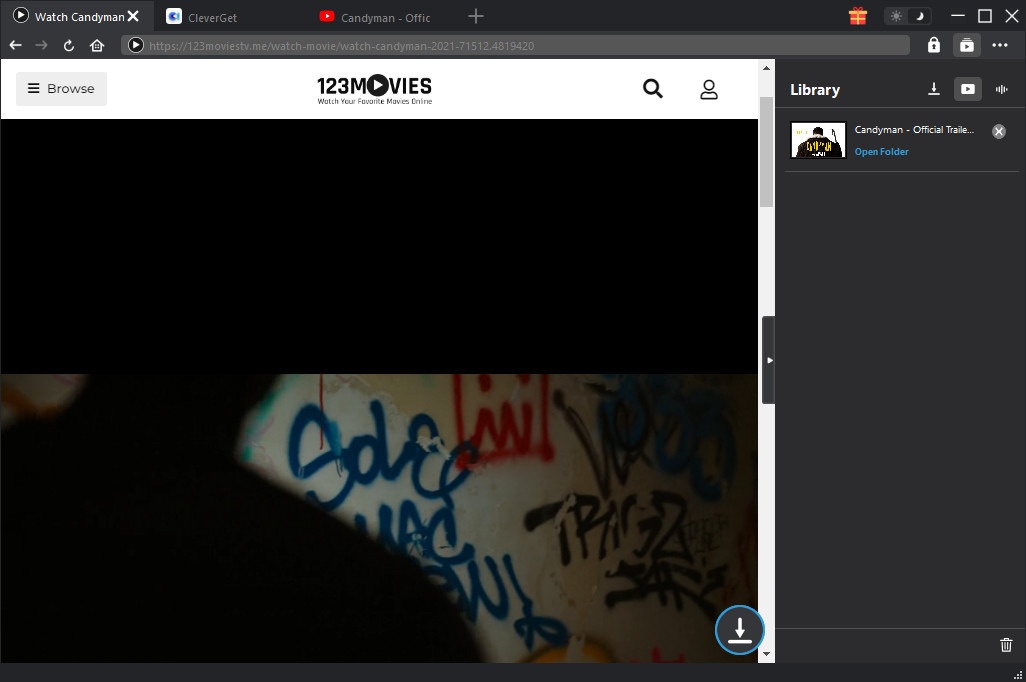Open the user account icon
Image resolution: width=1026 pixels, height=682 pixels.
pos(709,89)
